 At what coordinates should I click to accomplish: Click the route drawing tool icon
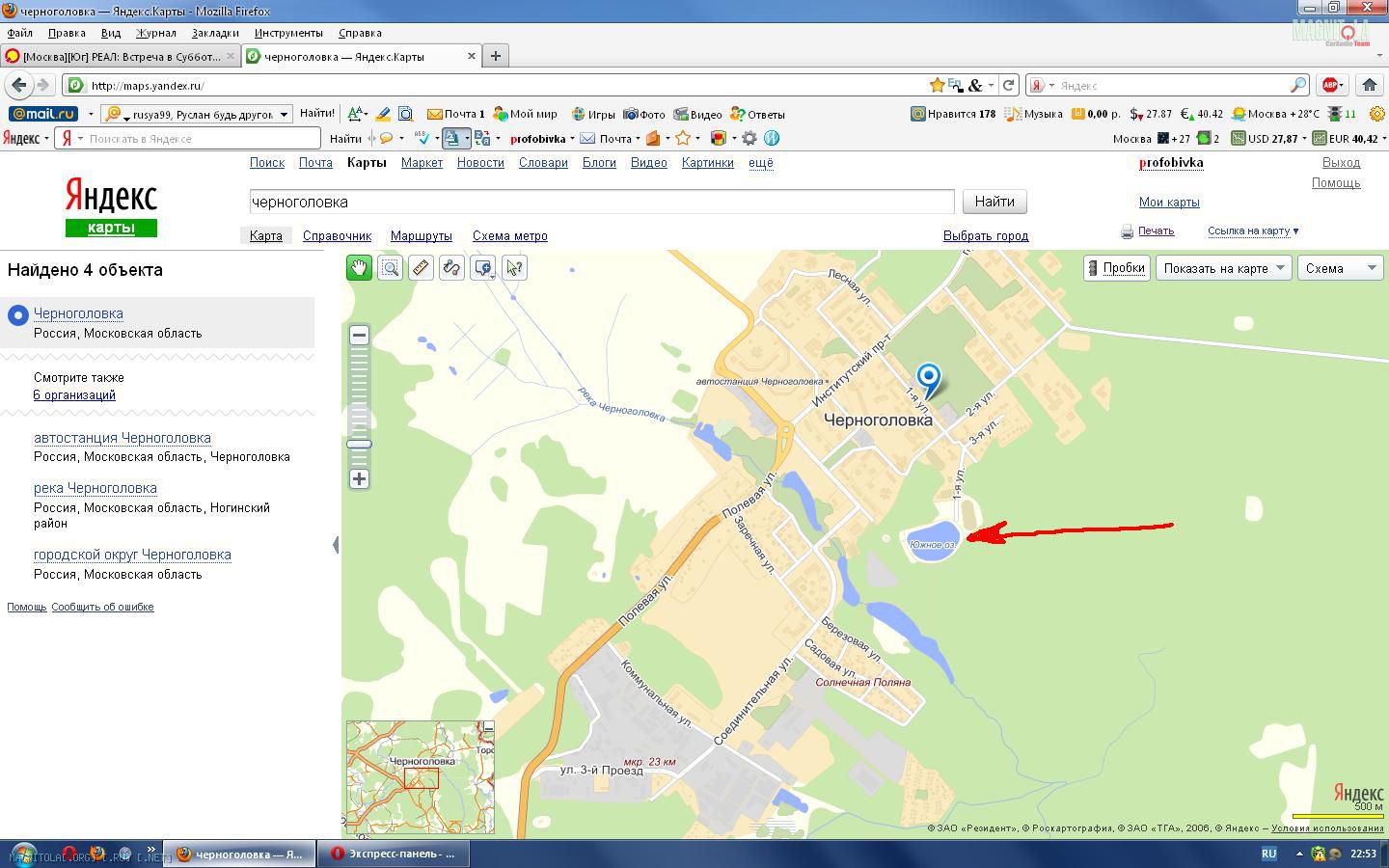451,268
